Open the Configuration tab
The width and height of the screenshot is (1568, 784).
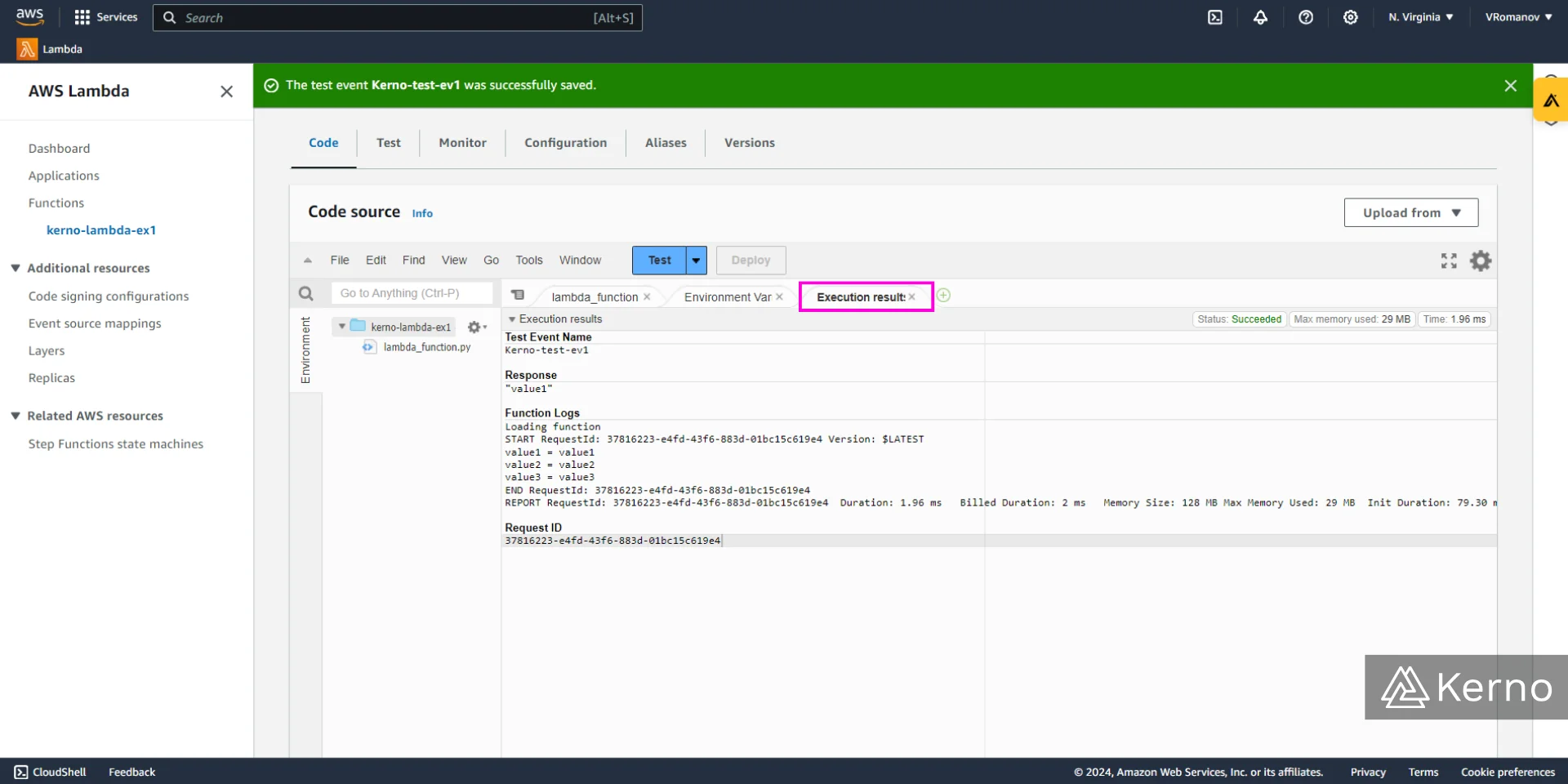566,143
